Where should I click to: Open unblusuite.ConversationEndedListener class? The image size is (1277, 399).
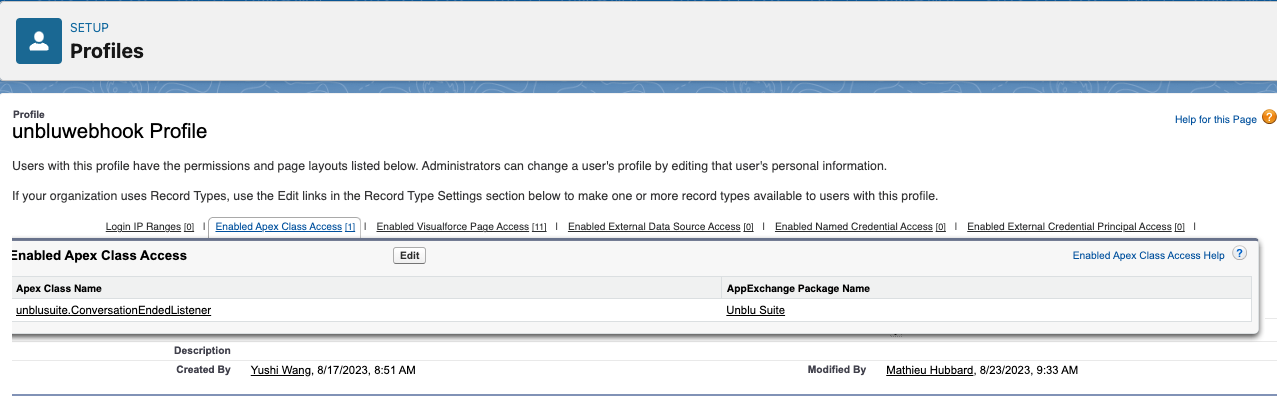tap(113, 310)
